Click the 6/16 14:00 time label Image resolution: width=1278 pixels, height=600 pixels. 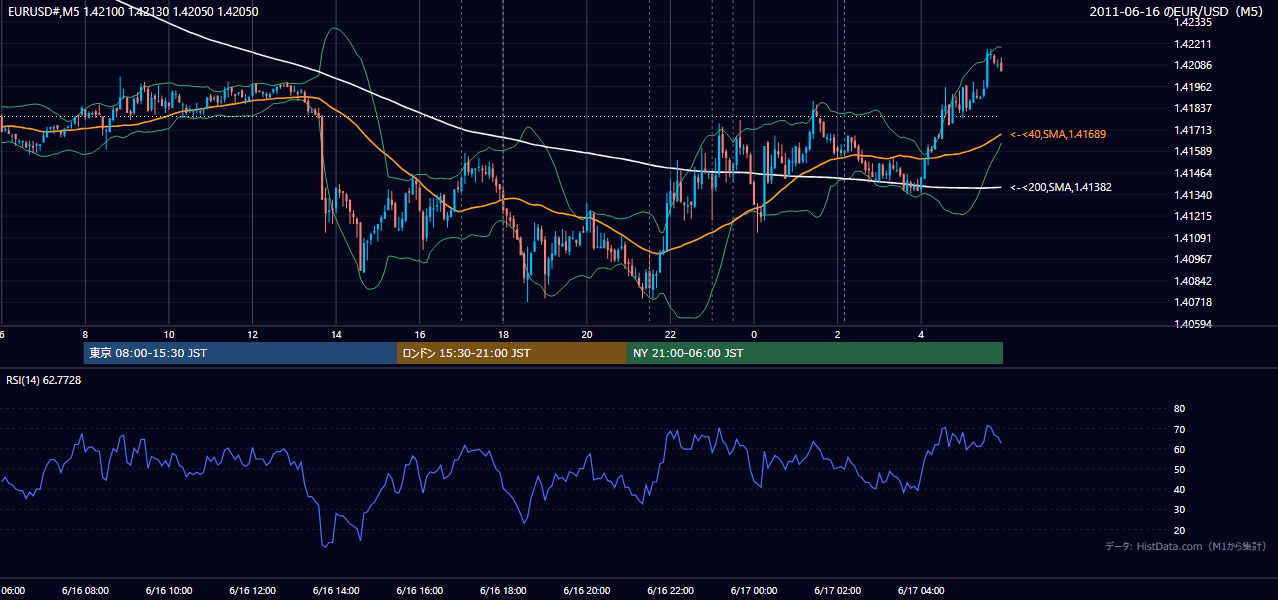click(335, 590)
